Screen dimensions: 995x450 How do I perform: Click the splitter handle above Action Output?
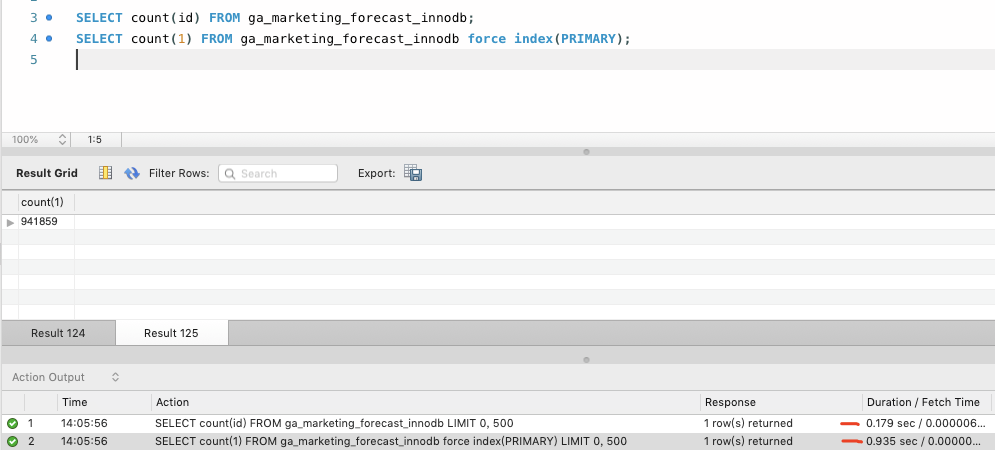point(586,360)
